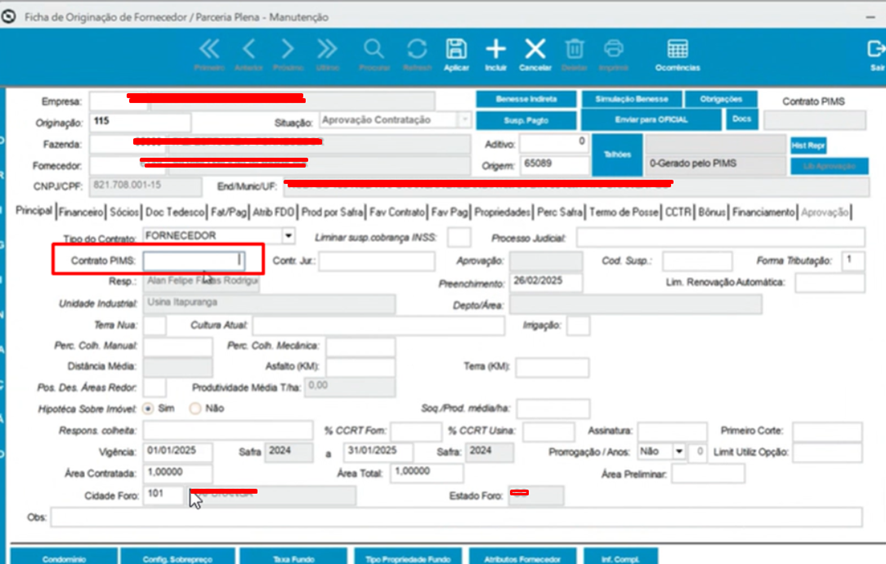This screenshot has height=564, width=886.
Task: Click the Cancelar X icon
Action: point(535,49)
